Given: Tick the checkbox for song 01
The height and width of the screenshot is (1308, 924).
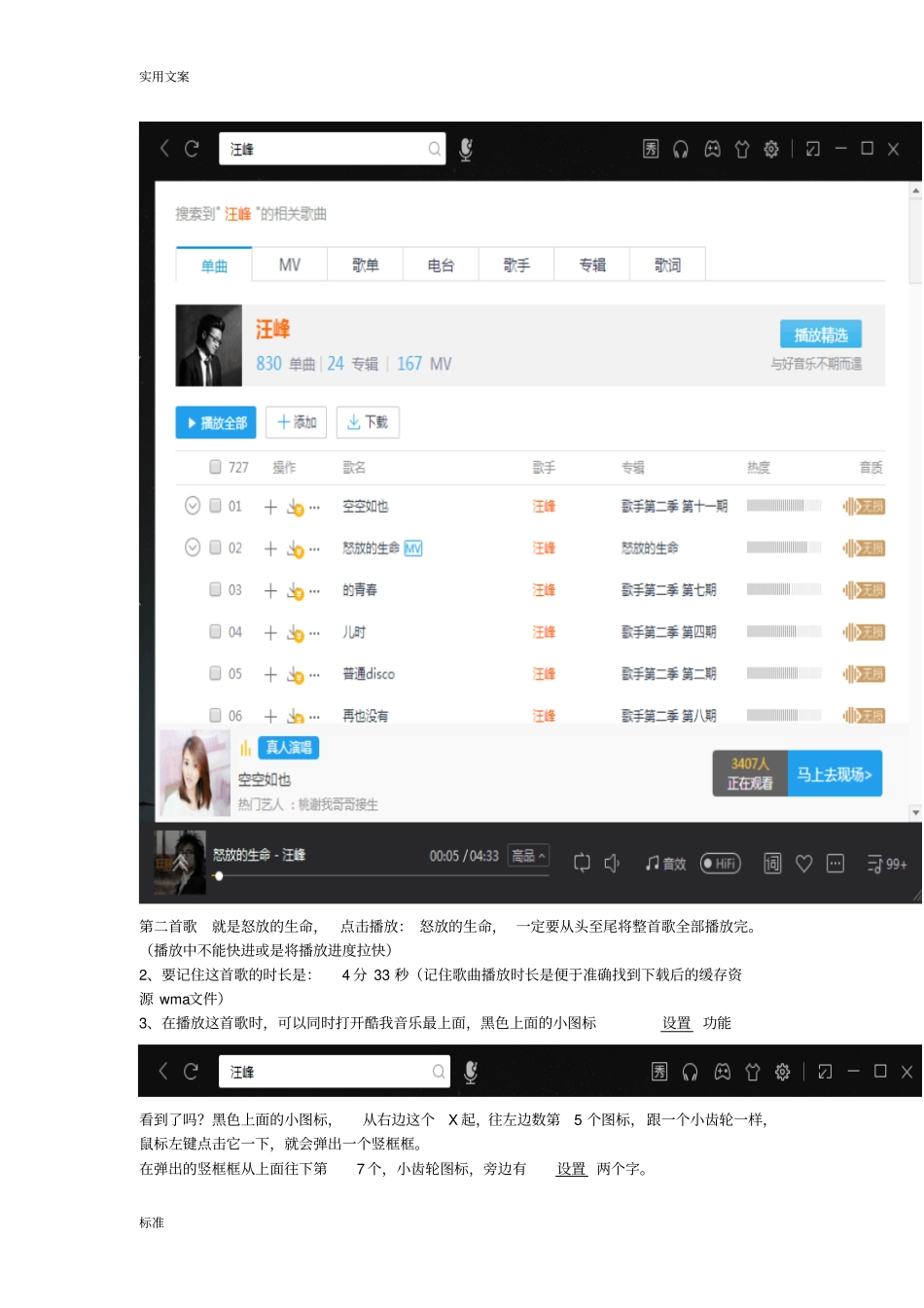Looking at the screenshot, I should (215, 506).
